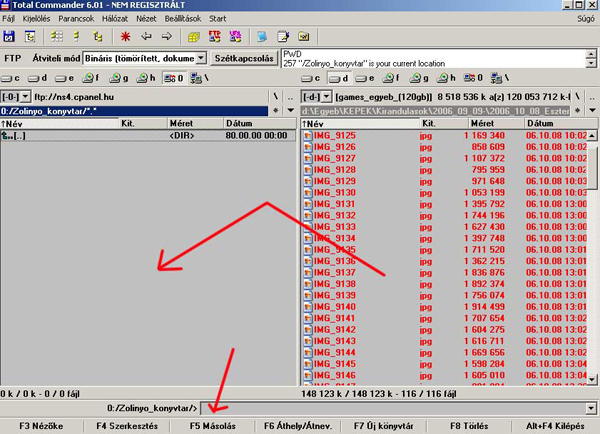Open network neighborhood in right drive bar
The width and height of the screenshot is (600, 434).
(499, 78)
